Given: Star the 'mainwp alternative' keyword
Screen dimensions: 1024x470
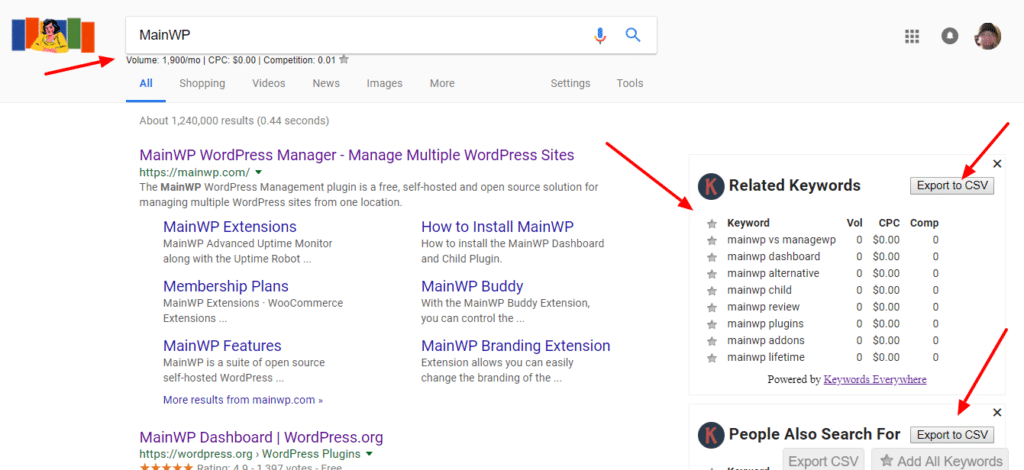Looking at the screenshot, I should coord(712,274).
